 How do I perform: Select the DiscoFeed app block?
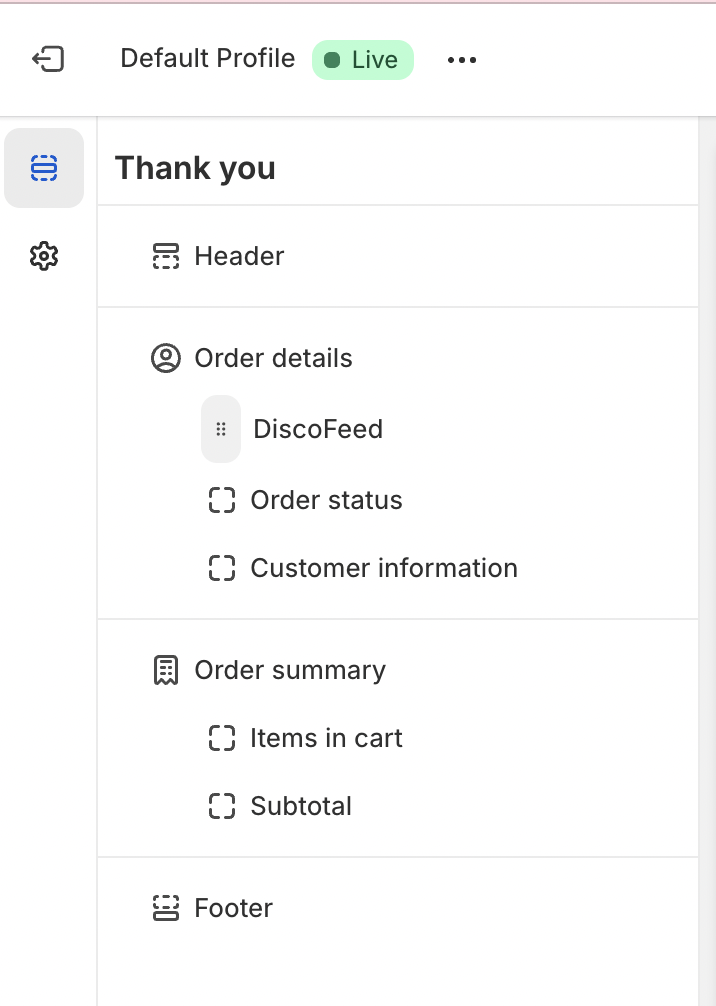coord(318,429)
